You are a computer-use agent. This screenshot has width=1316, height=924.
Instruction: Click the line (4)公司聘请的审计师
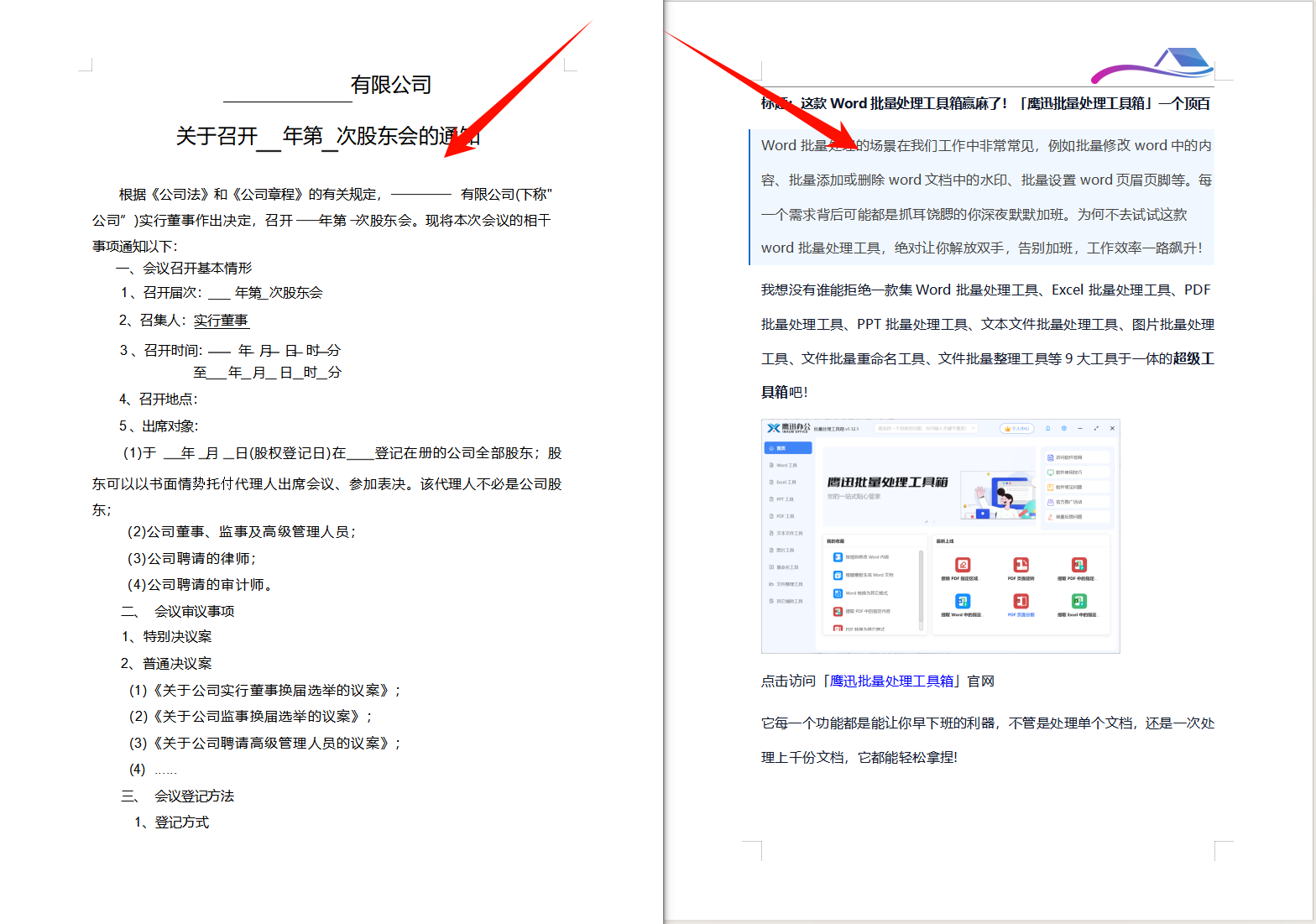click(200, 585)
